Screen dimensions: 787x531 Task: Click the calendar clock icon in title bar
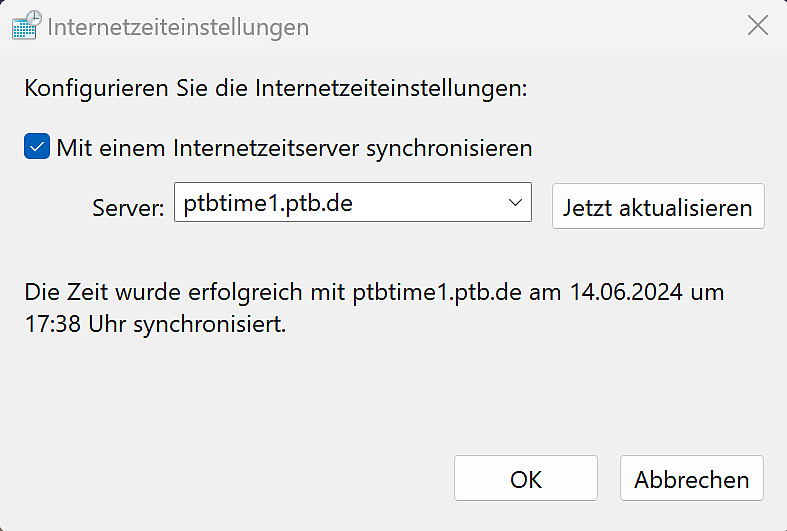[x=26, y=25]
